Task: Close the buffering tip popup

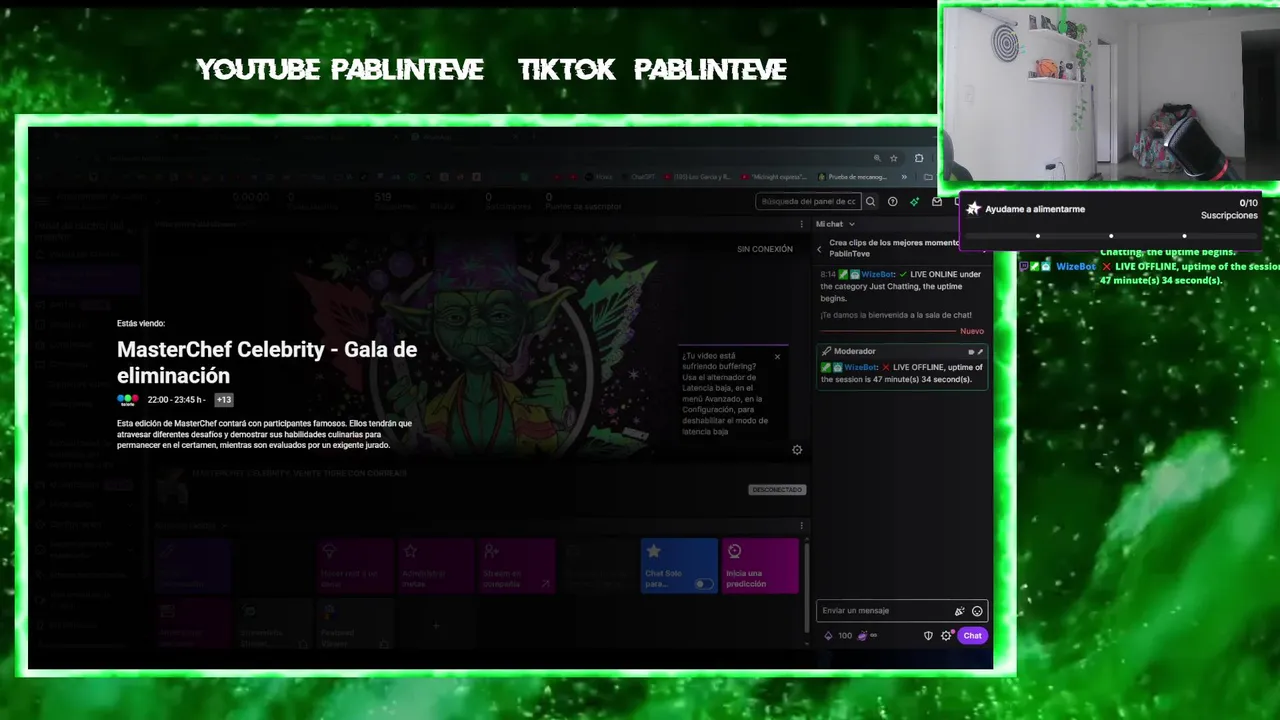Action: 777,356
